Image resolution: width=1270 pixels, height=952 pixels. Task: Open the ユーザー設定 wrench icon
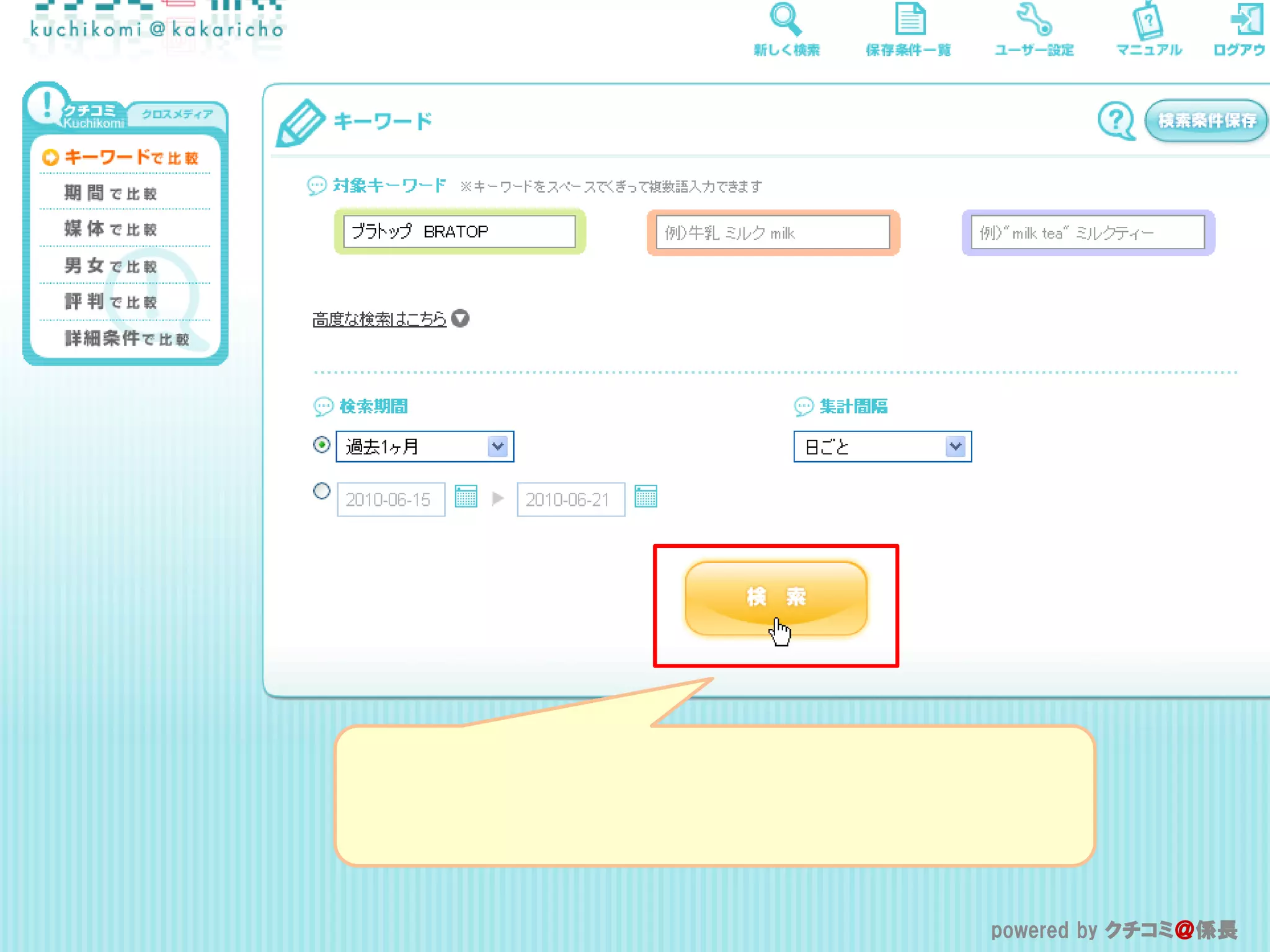[x=1034, y=19]
